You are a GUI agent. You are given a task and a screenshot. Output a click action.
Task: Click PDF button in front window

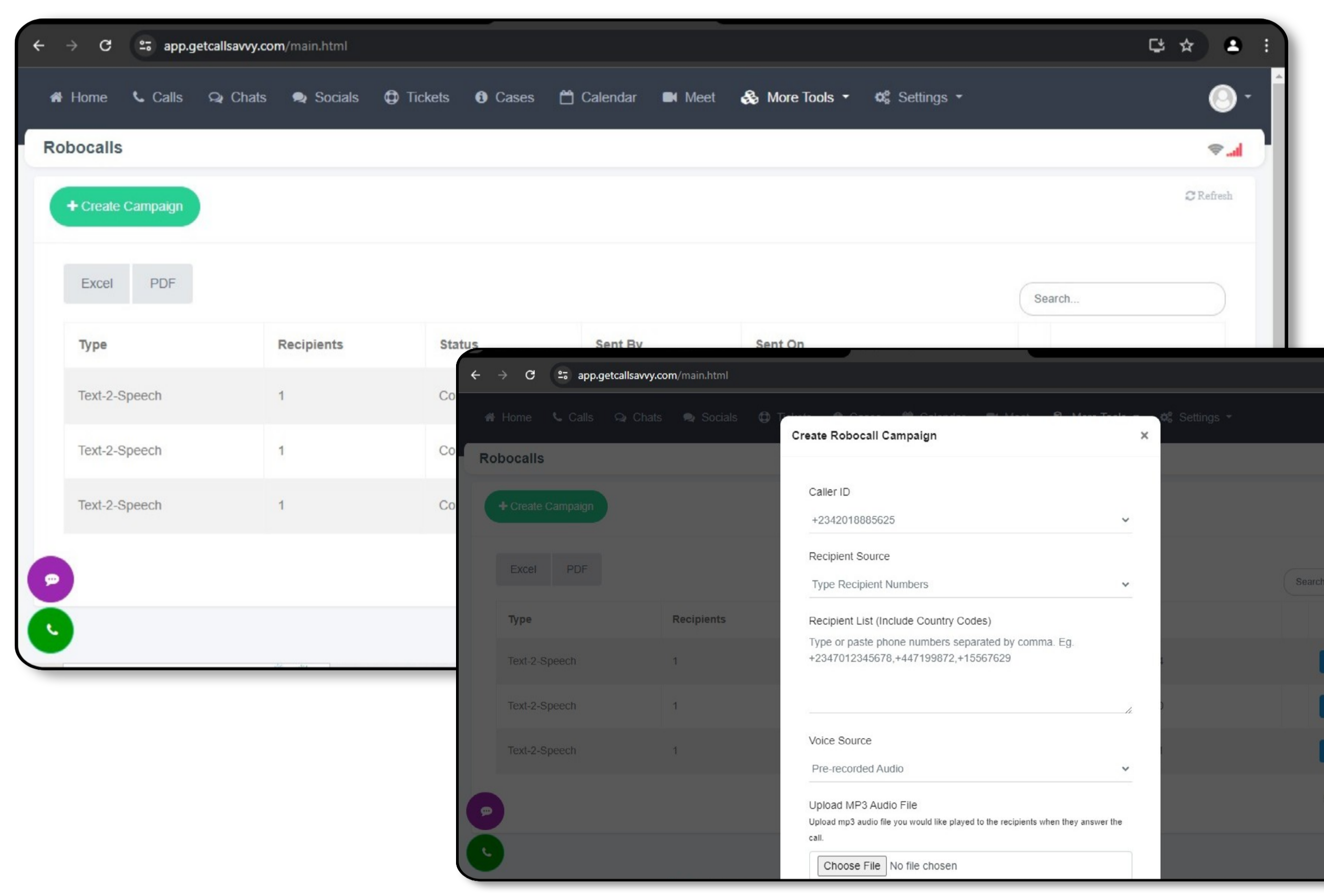point(576,569)
